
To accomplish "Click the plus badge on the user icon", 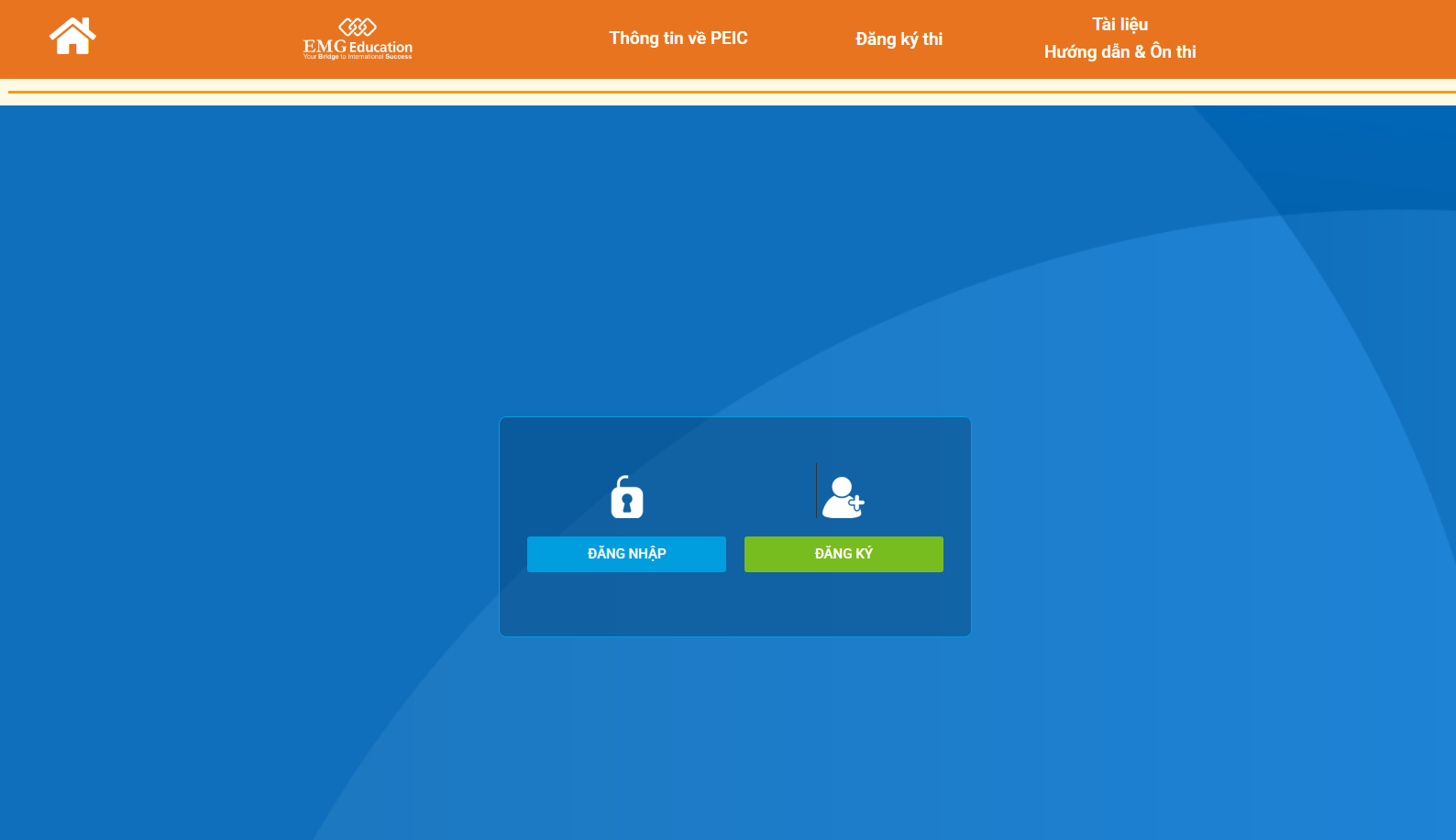I will (856, 503).
